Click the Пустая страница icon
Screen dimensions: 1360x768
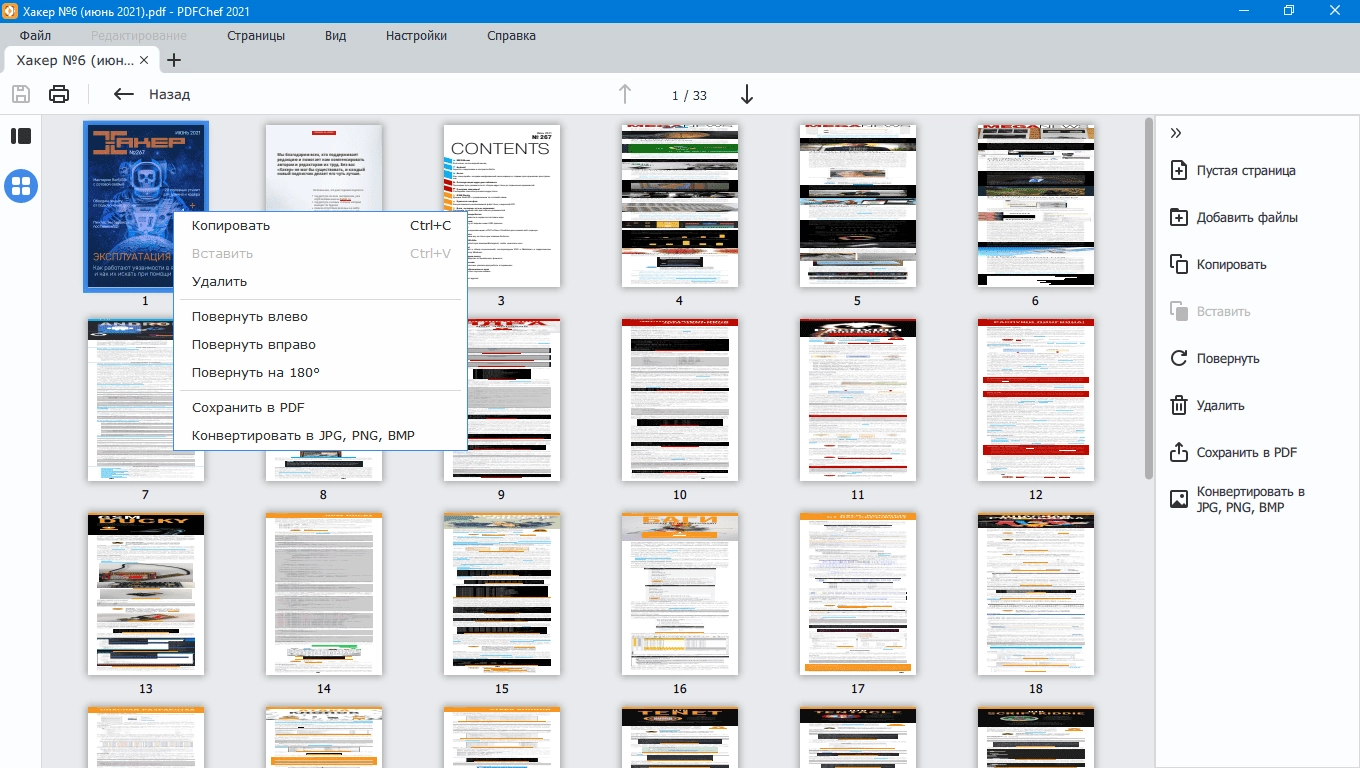1178,170
